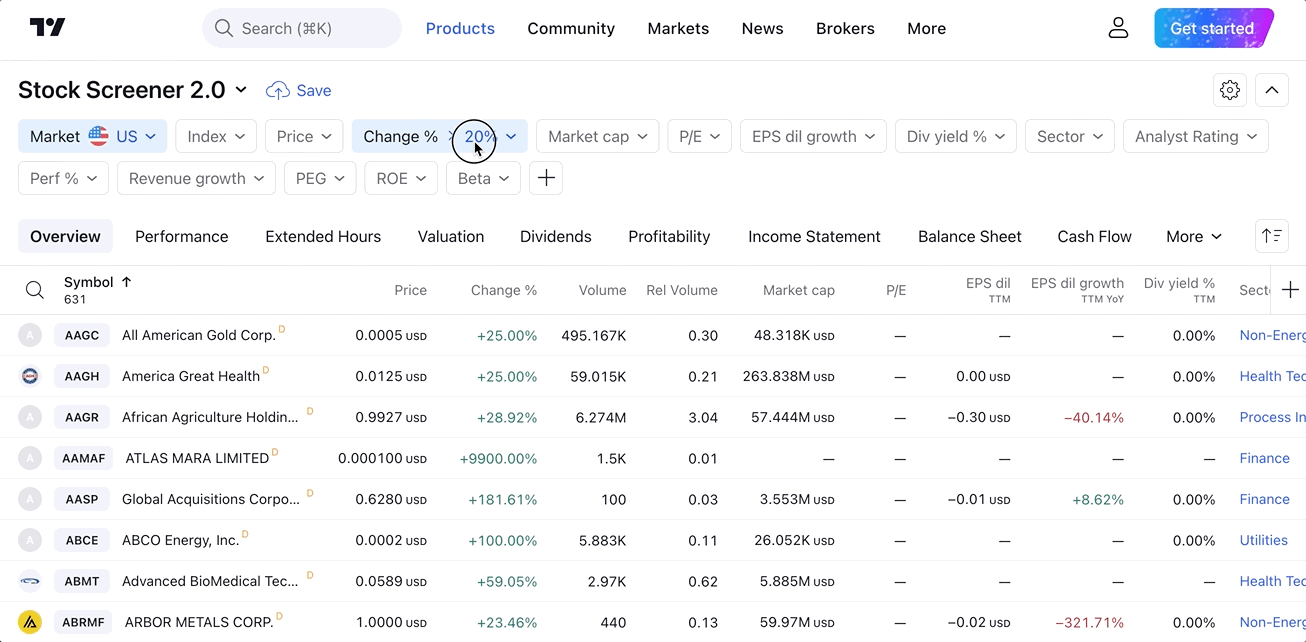Open the user profile menu icon
Viewport: 1306px width, 642px height.
pos(1118,28)
